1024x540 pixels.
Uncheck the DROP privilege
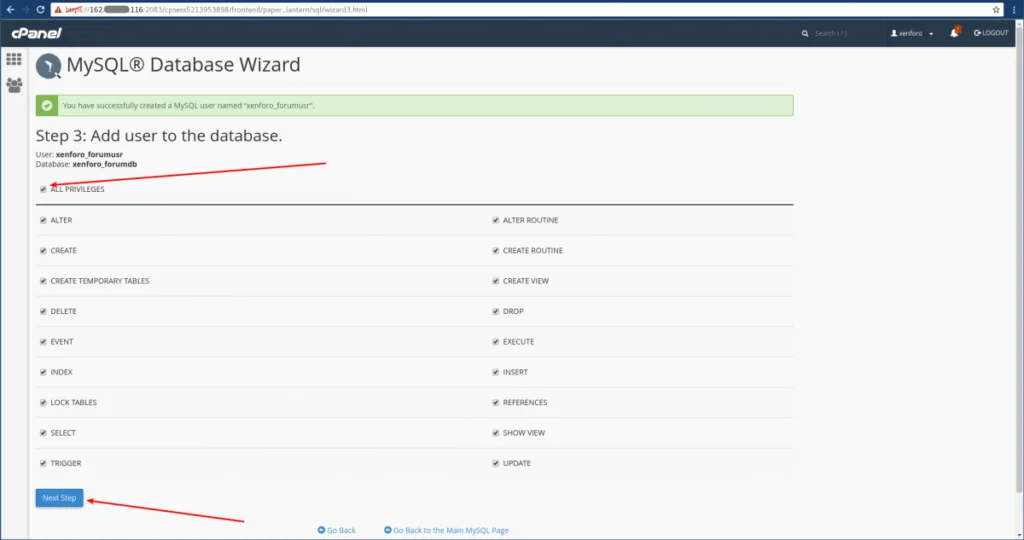click(495, 311)
